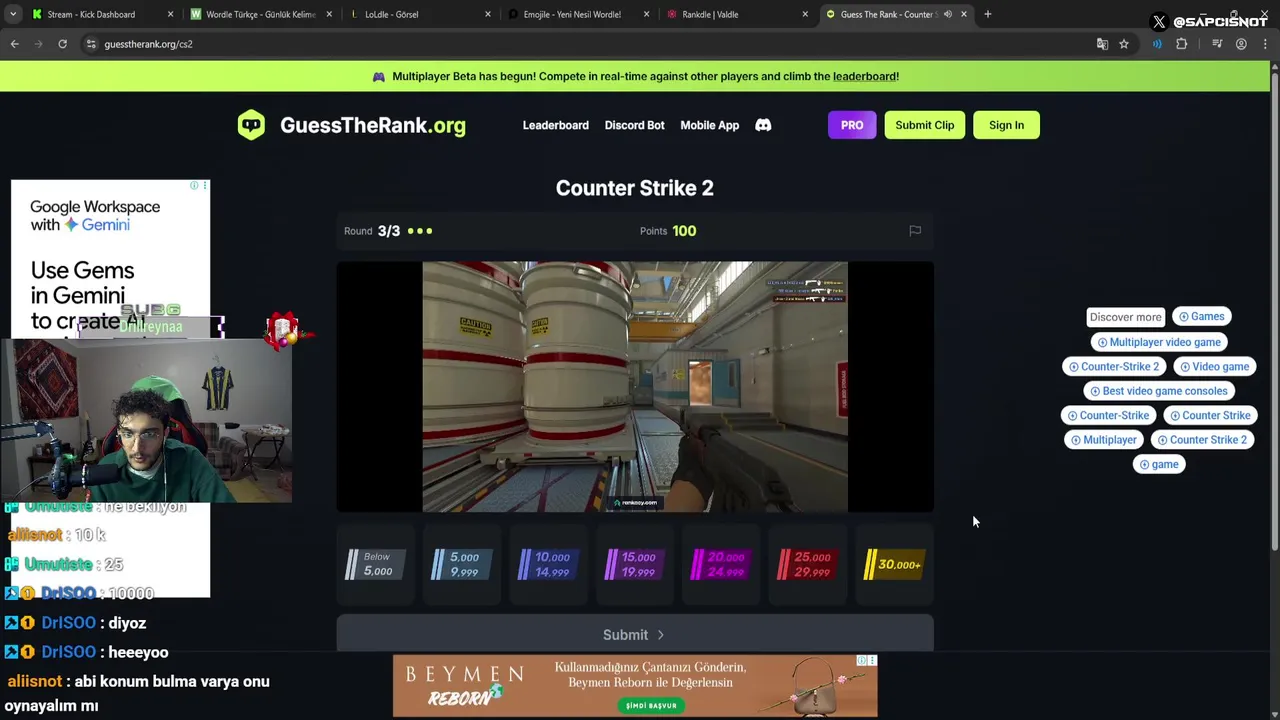1280x720 pixels.
Task: Report the clip with the flag icon
Action: tap(914, 231)
